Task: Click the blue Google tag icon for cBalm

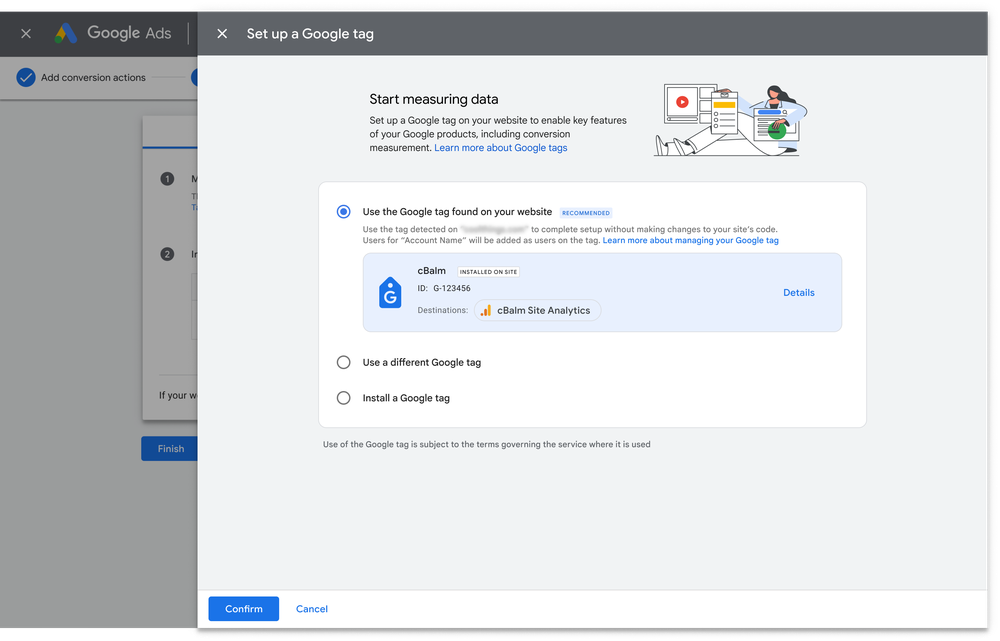Action: pos(389,293)
